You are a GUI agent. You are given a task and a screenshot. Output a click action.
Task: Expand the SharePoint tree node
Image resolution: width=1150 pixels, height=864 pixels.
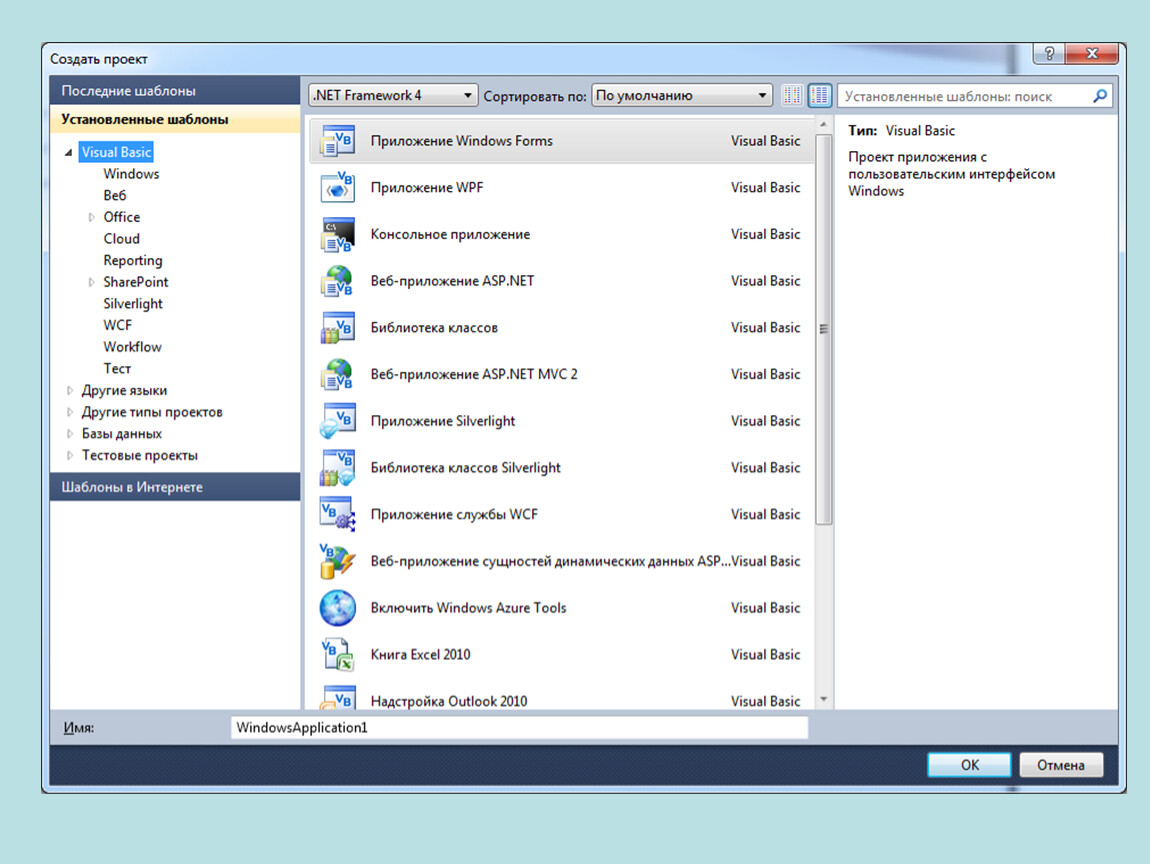coord(92,282)
